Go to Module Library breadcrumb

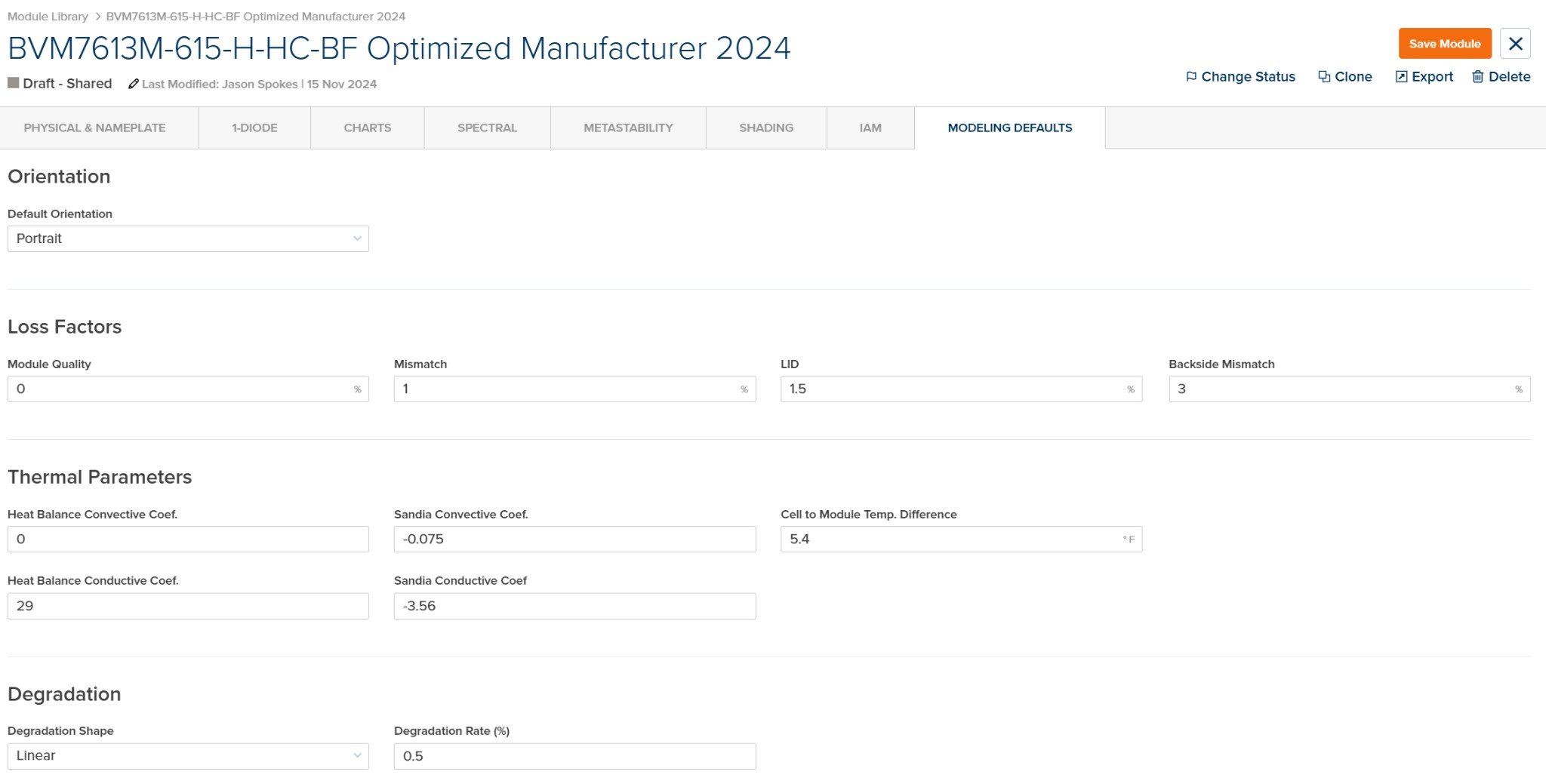[x=48, y=17]
